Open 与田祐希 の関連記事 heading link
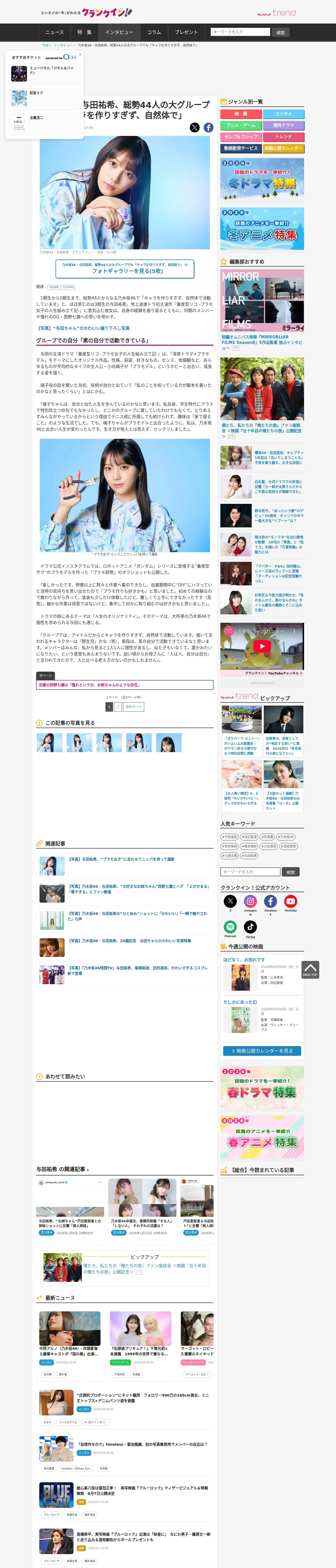336x1568 pixels. (62, 1169)
